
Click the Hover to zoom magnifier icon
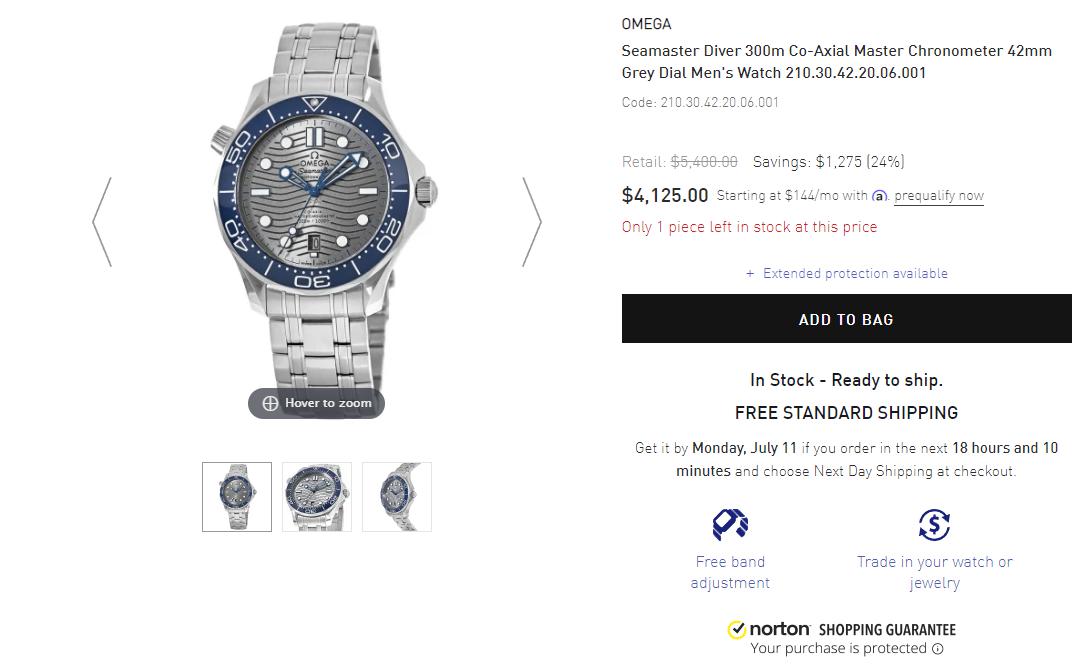[270, 403]
